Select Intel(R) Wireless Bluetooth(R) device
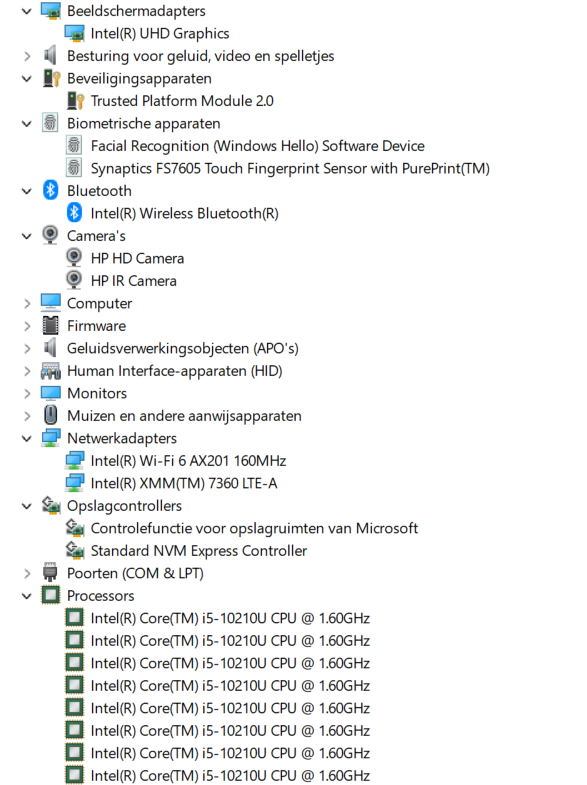587x785 pixels. [x=184, y=213]
